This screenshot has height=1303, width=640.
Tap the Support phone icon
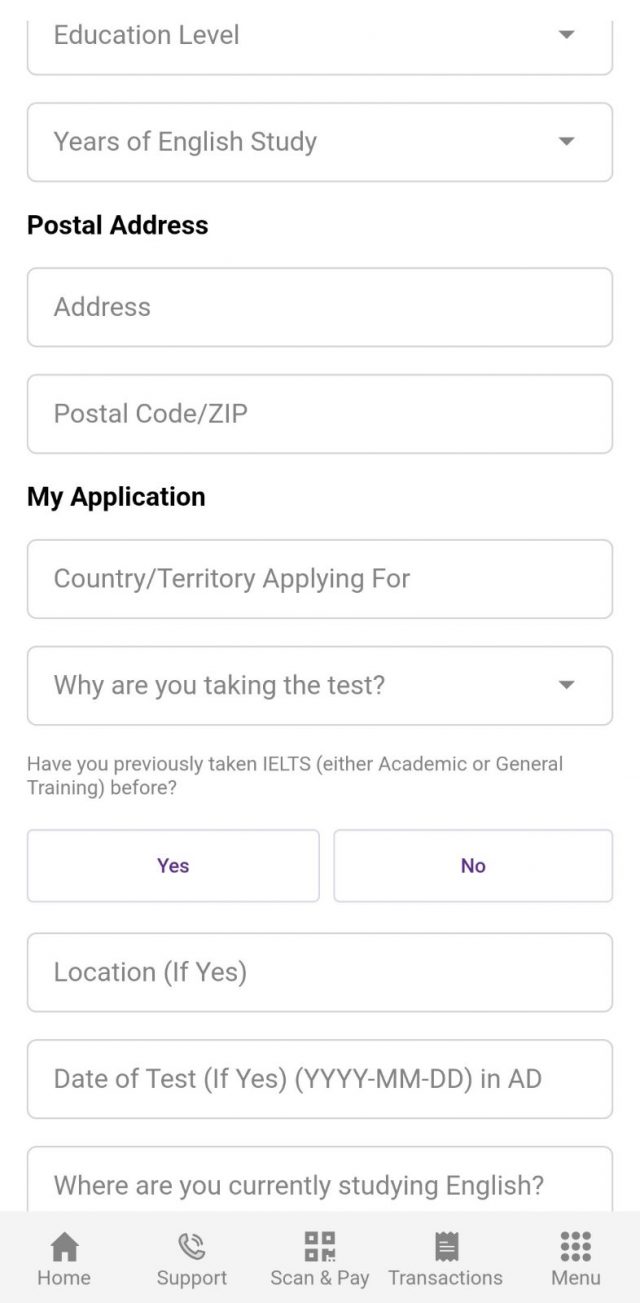191,1246
